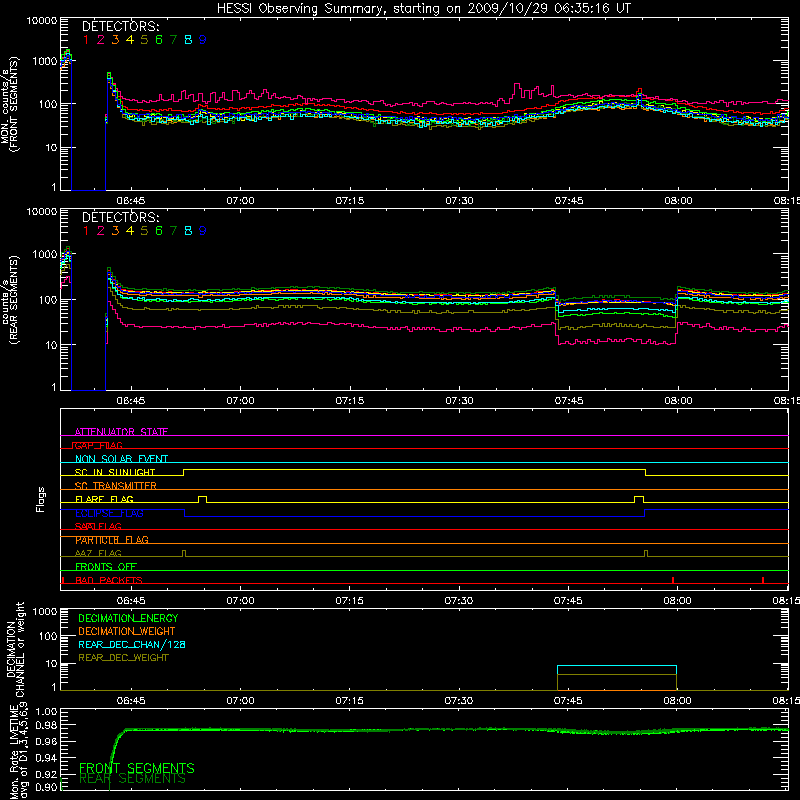
Task: Click the FRONT SEGMENTS livetime legend label
Action: click(x=137, y=768)
